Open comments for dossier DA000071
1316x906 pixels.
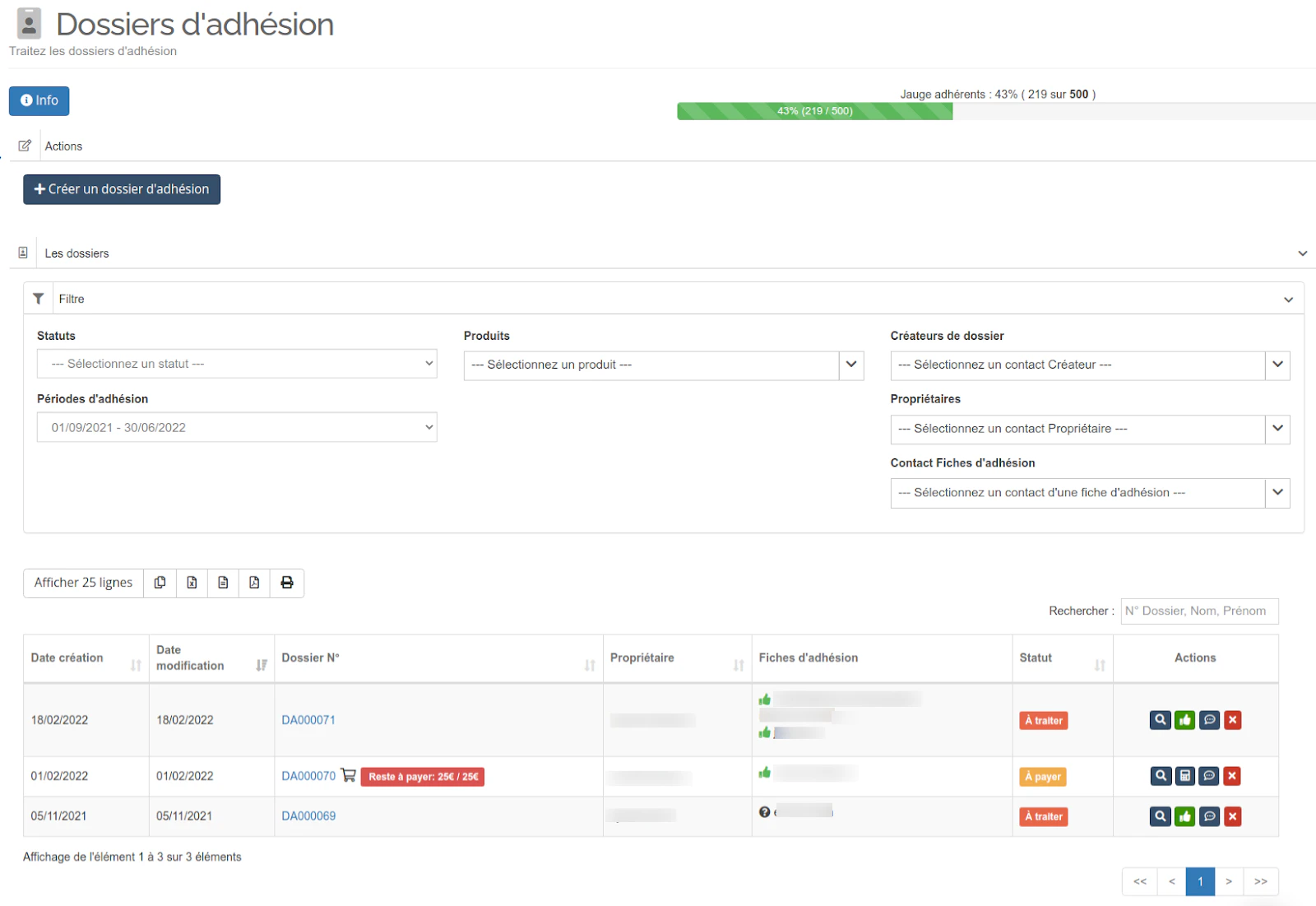click(x=1209, y=720)
